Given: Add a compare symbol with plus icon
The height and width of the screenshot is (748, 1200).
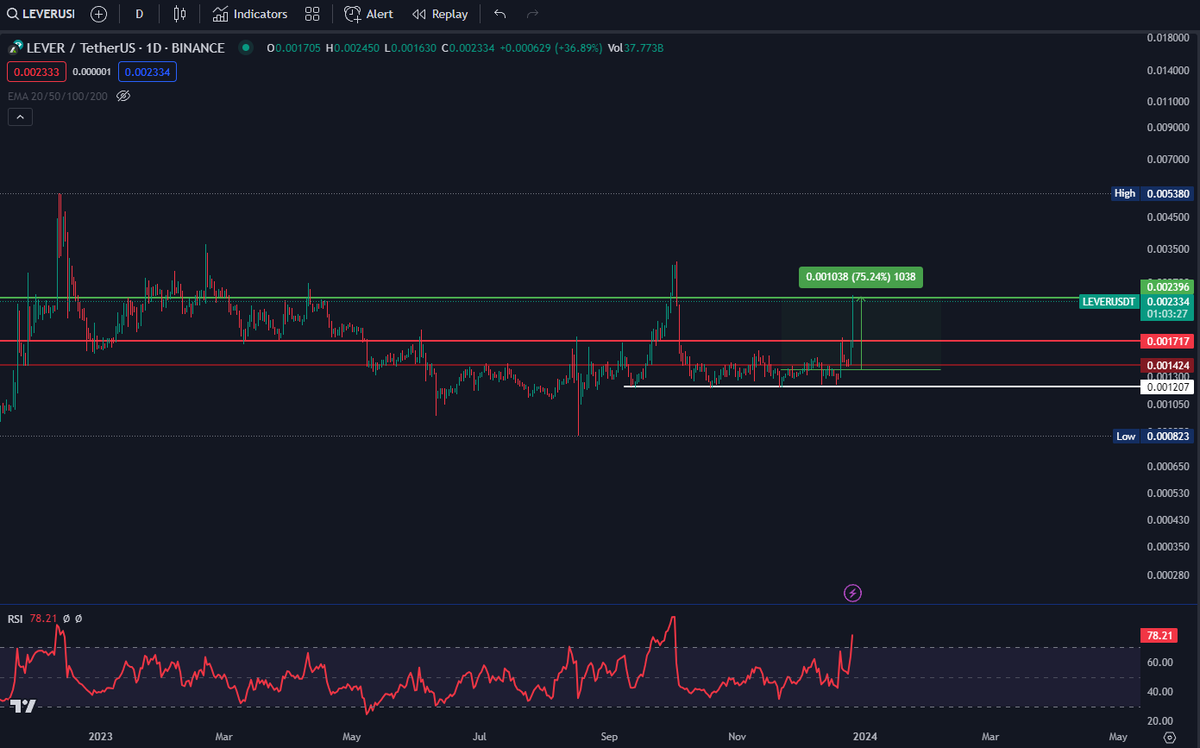Looking at the screenshot, I should (98, 14).
